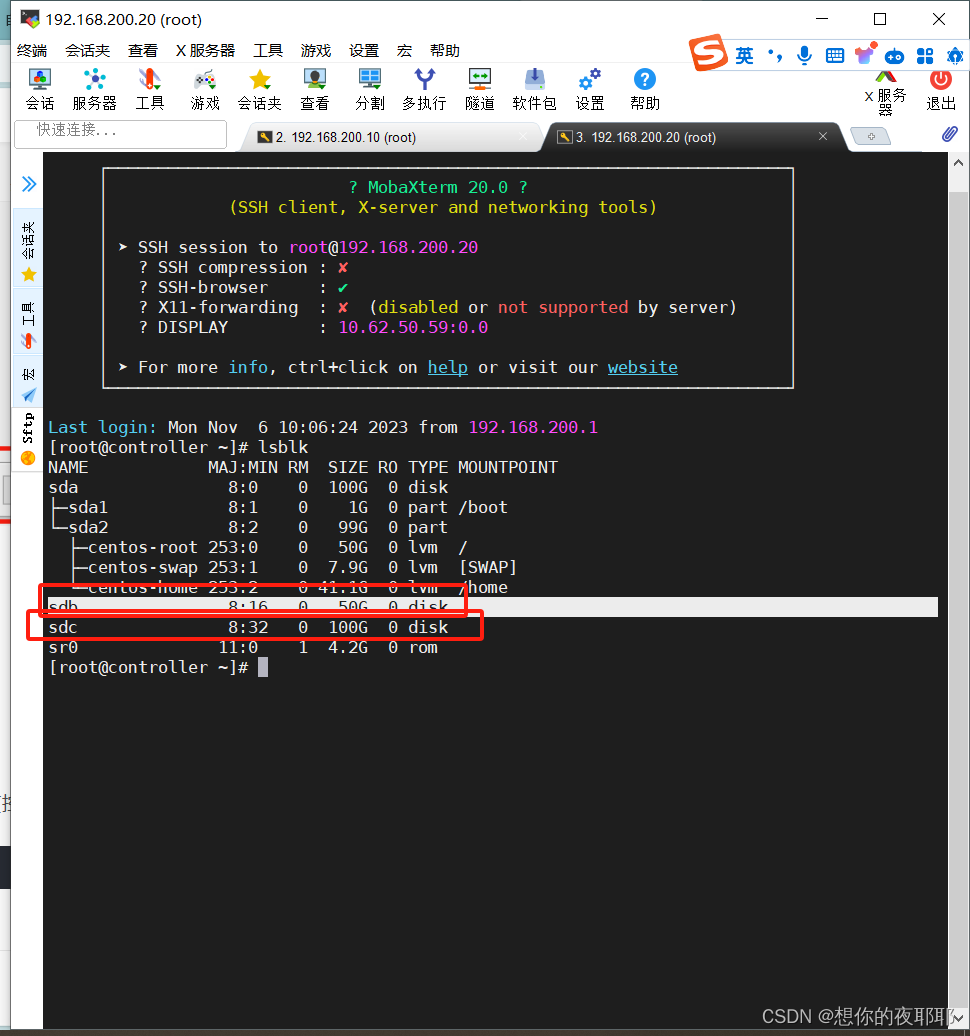Open the Sogou soft keyboard icon

point(835,56)
